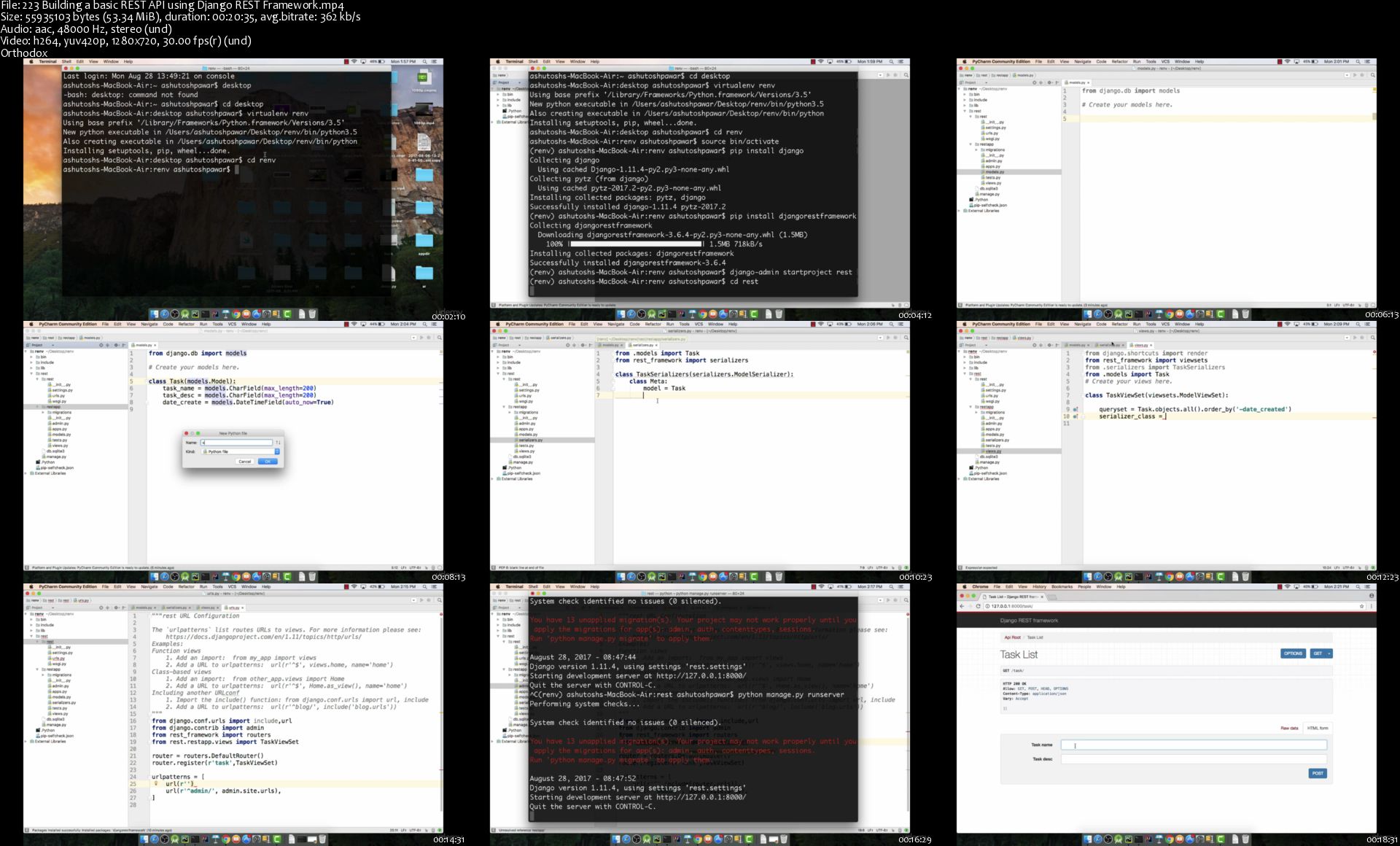Open the Bookmarks menu in Chrome's menu bar
Screen dimensions: 1400x846
pos(1062,586)
